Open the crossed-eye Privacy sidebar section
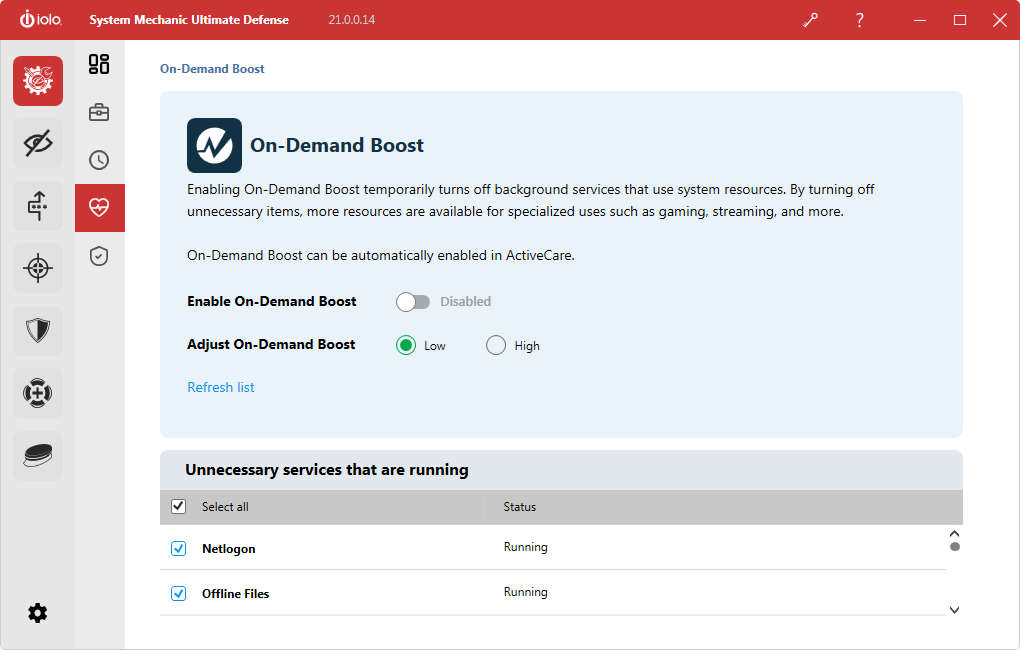The width and height of the screenshot is (1020, 650). pos(38,143)
